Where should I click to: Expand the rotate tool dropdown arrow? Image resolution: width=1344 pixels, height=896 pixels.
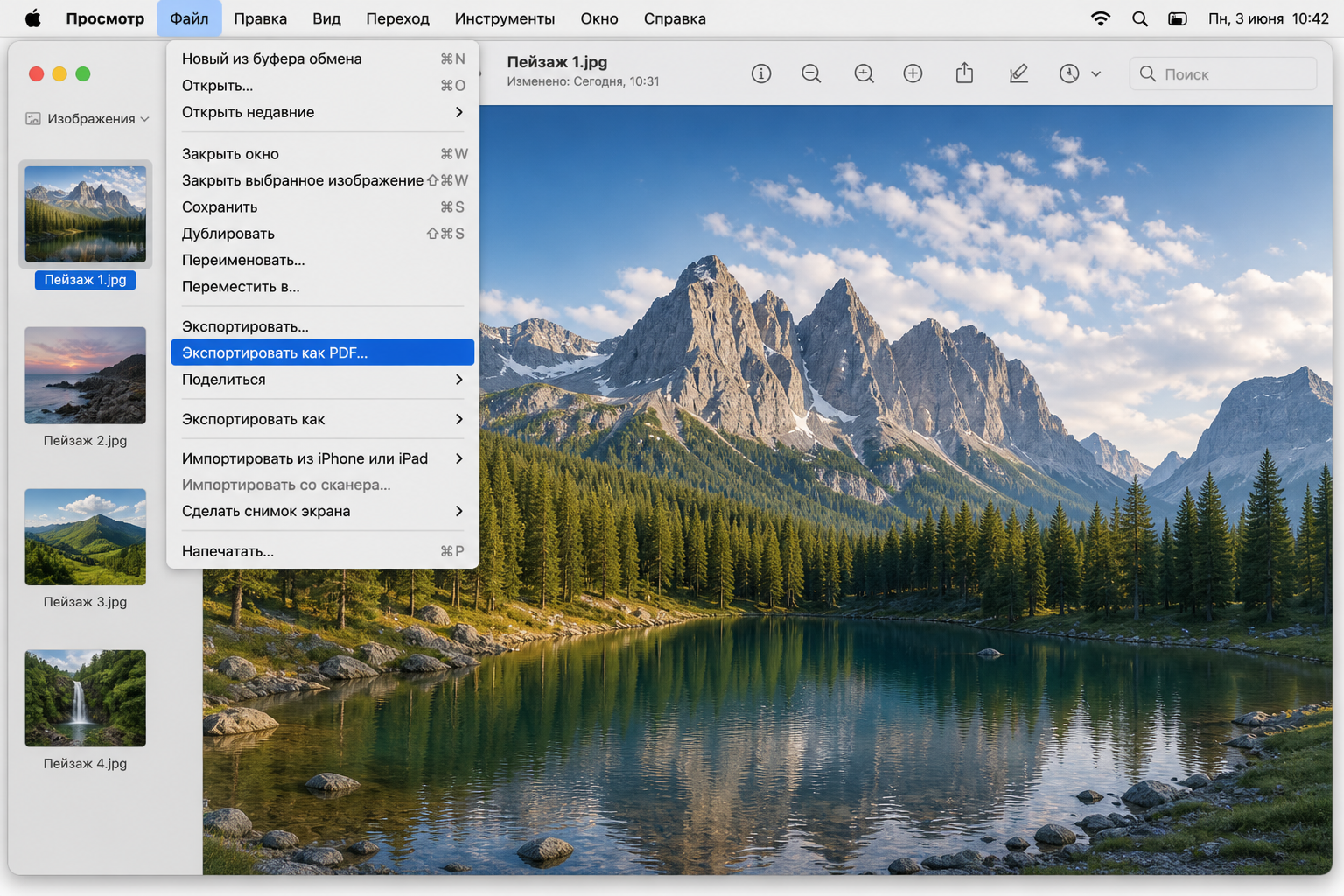click(x=1095, y=74)
